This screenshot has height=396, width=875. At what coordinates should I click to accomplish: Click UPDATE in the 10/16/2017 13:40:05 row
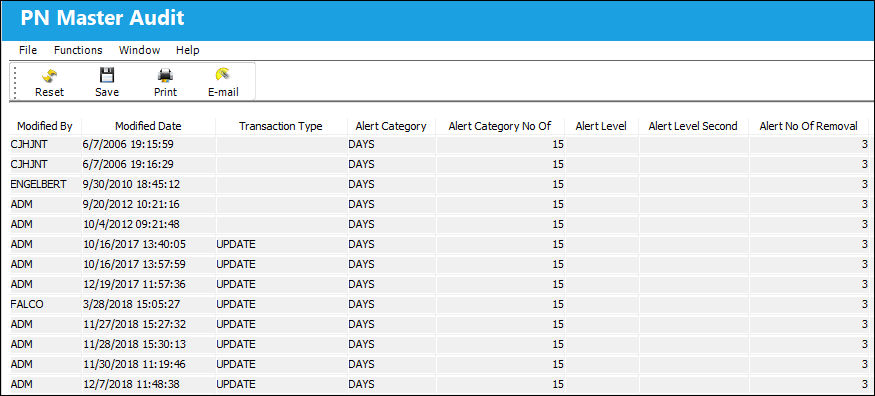(235, 244)
